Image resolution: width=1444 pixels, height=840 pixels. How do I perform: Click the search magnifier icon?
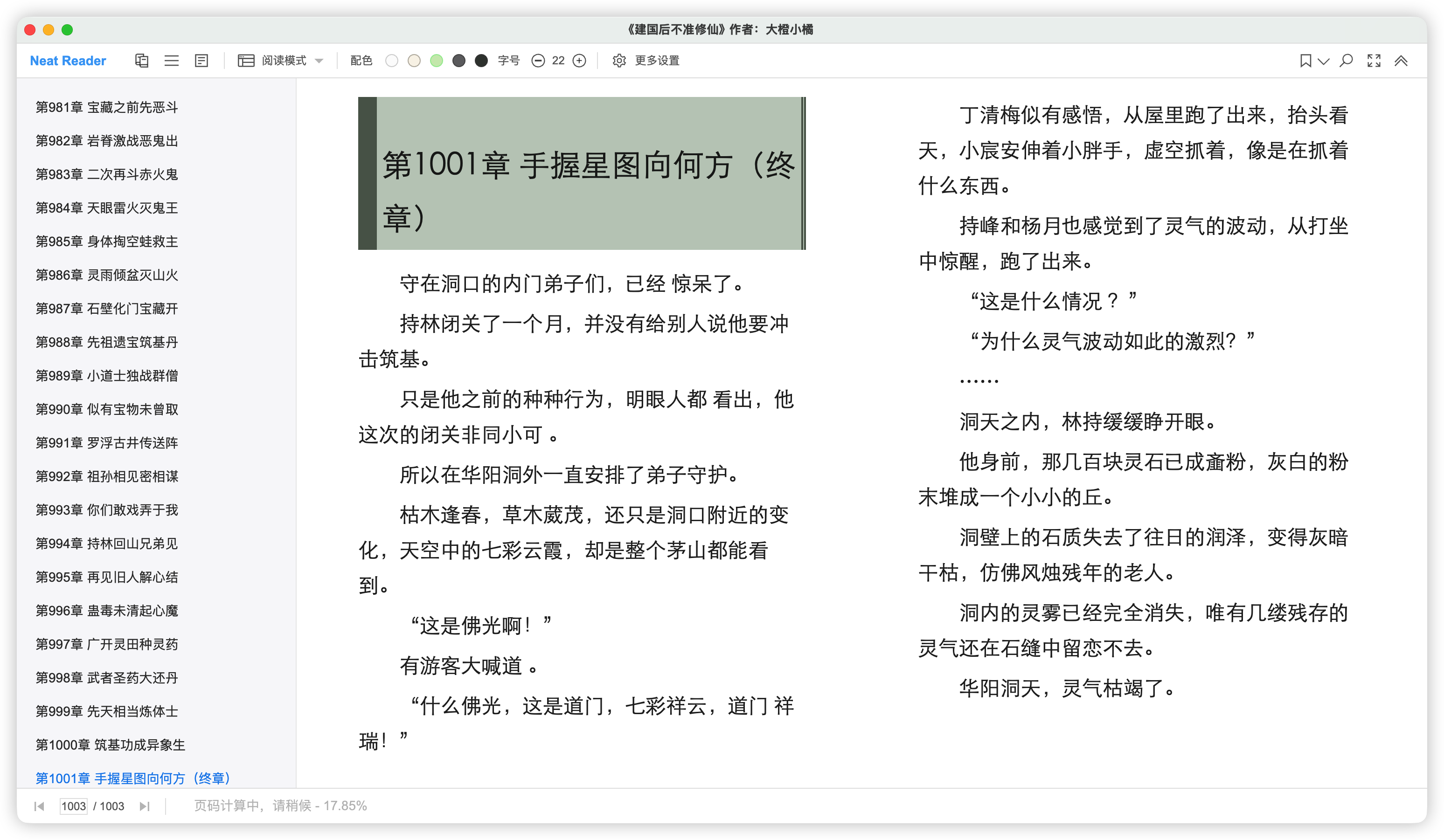pos(1346,61)
